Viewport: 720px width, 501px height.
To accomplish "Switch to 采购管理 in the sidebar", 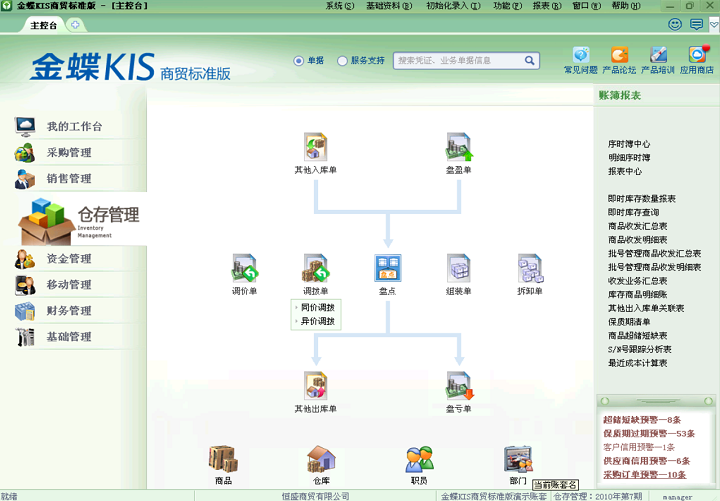I will pyautogui.click(x=68, y=153).
